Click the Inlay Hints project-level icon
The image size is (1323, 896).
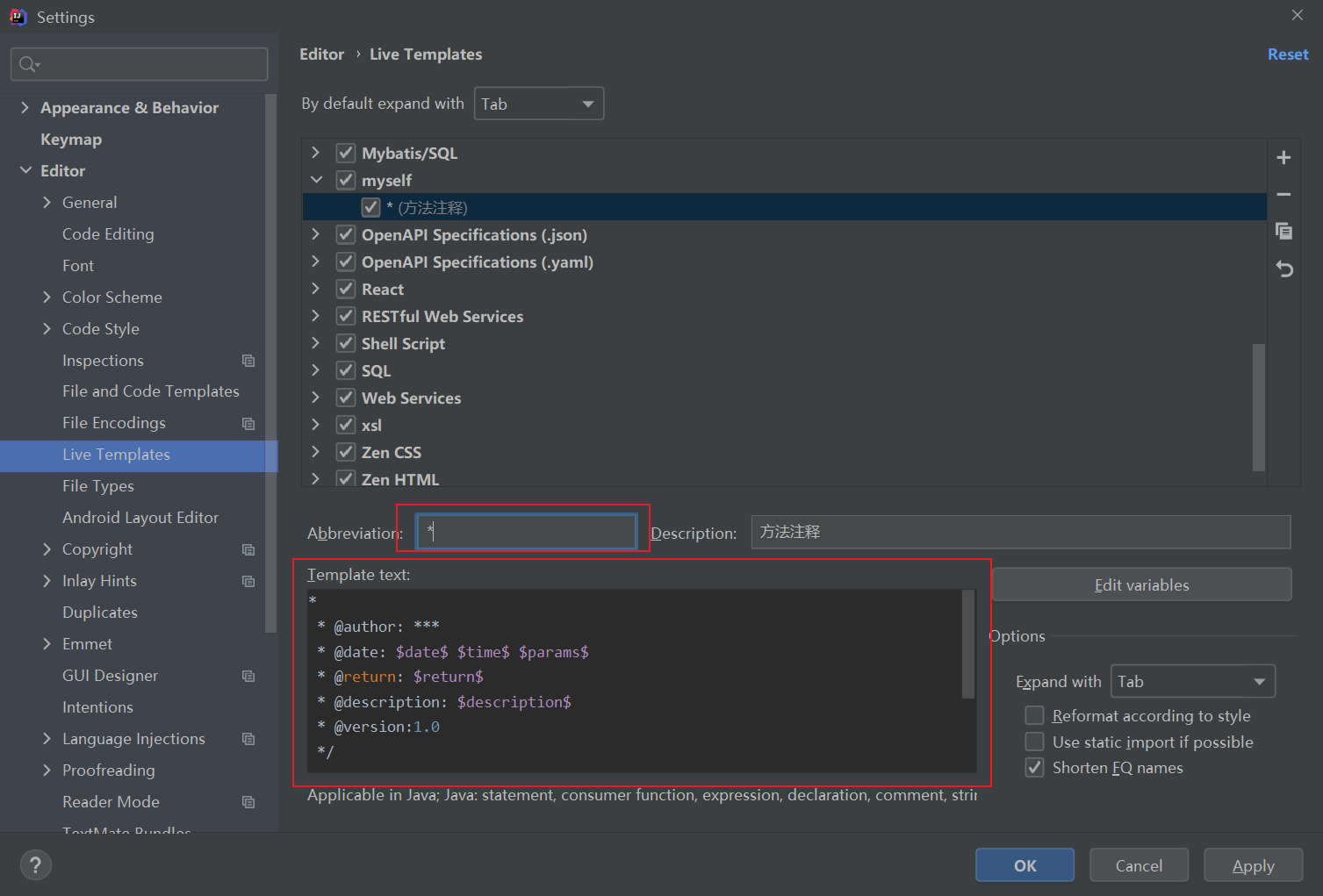[248, 582]
